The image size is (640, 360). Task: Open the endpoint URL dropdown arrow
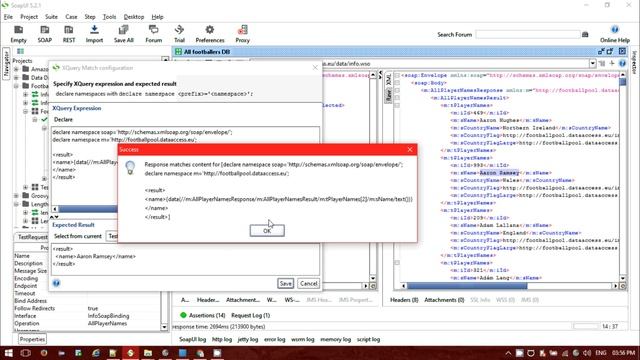[x=593, y=64]
